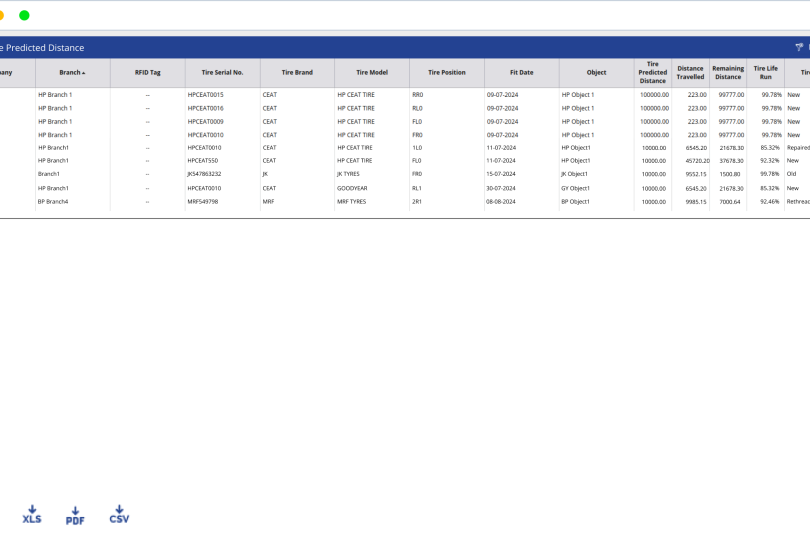810x540 pixels.
Task: Download the report as PDF
Action: click(x=75, y=515)
